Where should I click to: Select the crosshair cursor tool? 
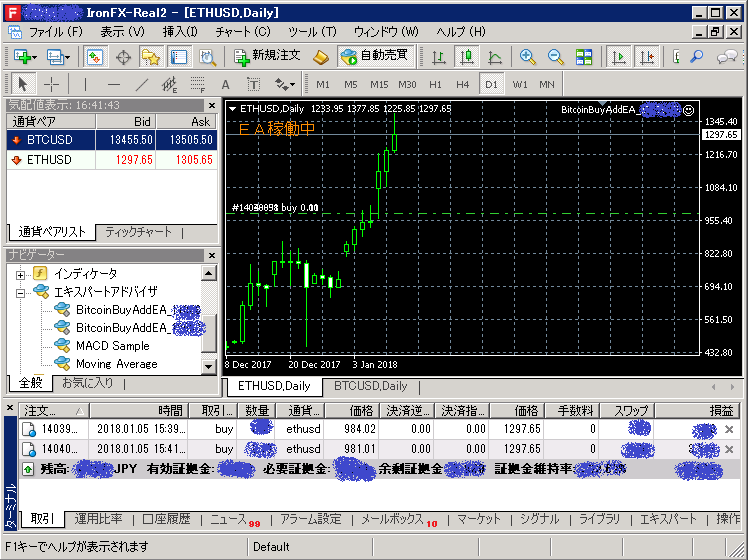point(51,85)
